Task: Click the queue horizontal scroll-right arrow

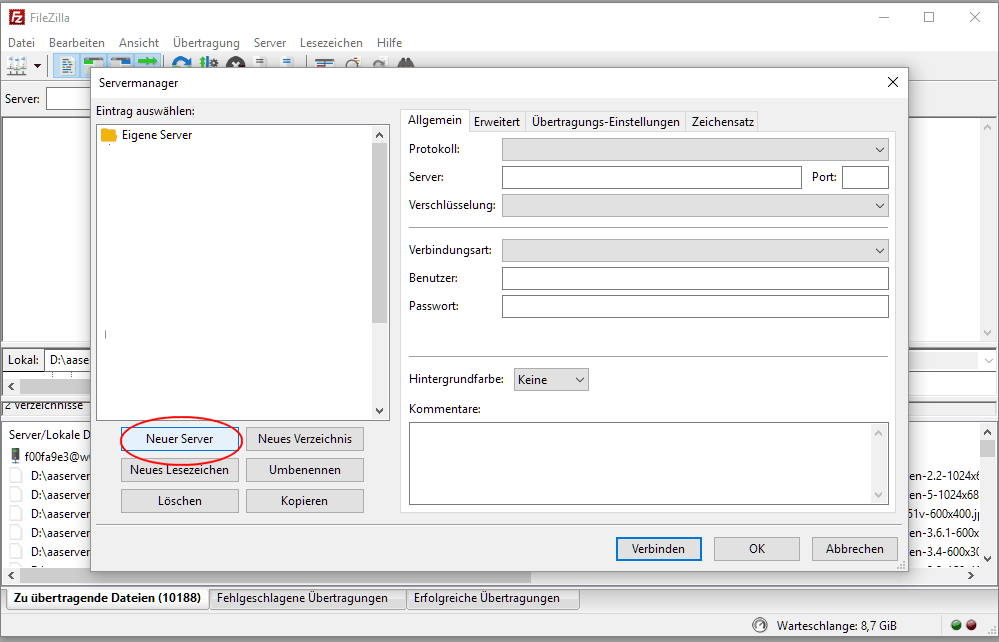Action: 971,576
